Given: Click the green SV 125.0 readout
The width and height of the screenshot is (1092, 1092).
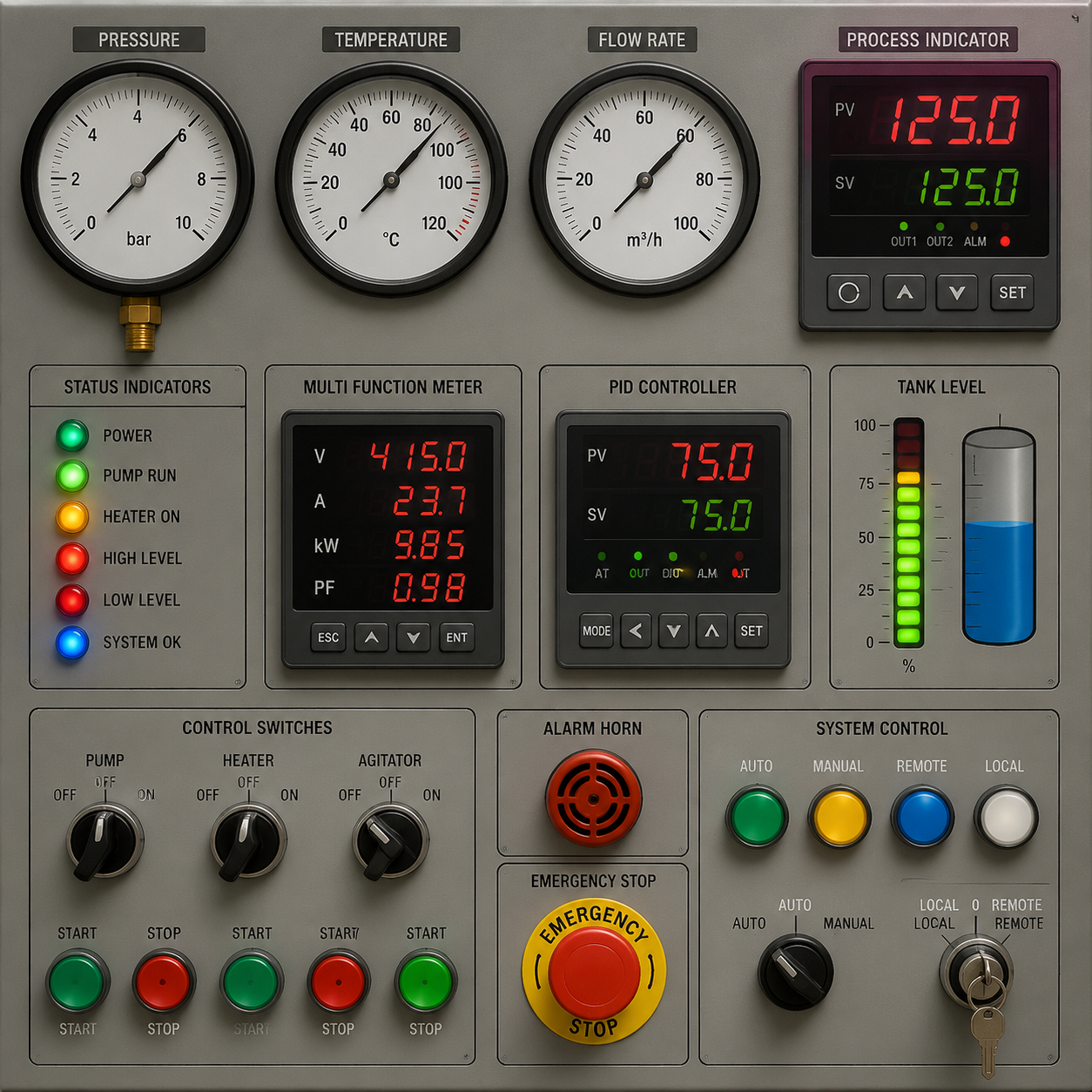Looking at the screenshot, I should [x=969, y=187].
